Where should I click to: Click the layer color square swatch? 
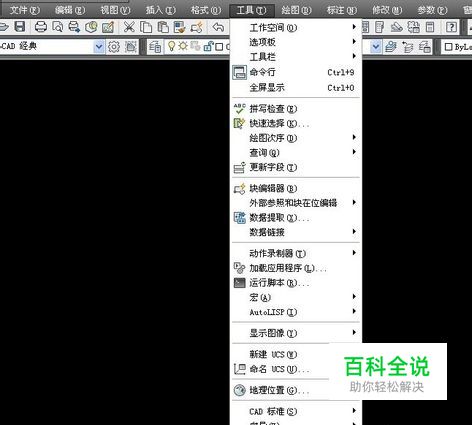(x=219, y=47)
